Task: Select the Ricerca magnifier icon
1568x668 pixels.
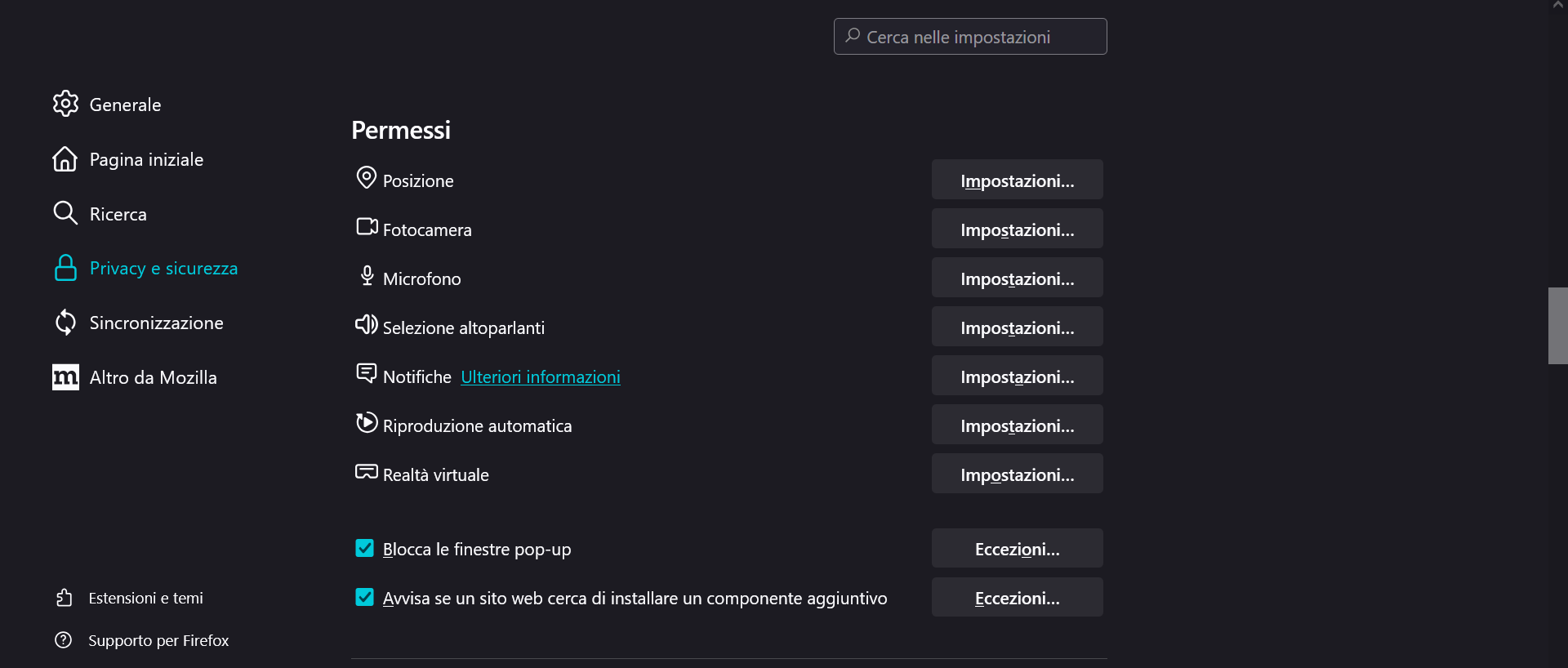Action: click(x=65, y=213)
